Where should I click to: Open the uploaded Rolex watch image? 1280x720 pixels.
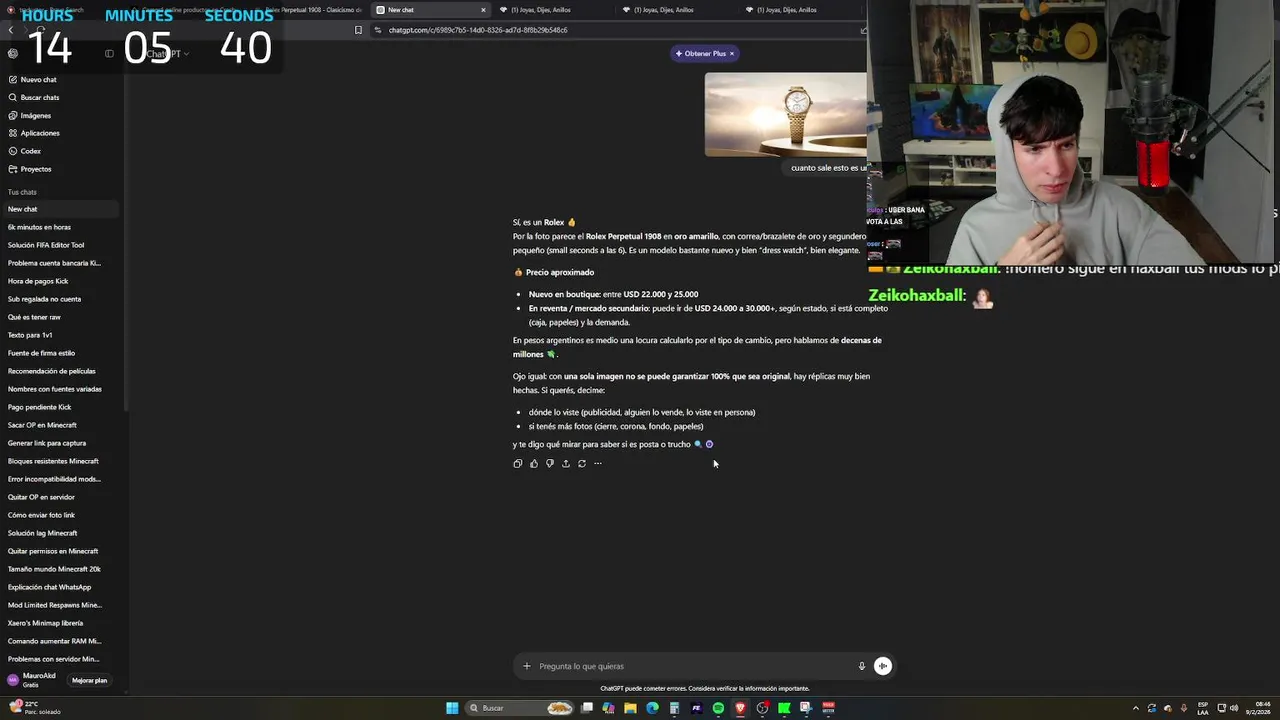click(786, 114)
